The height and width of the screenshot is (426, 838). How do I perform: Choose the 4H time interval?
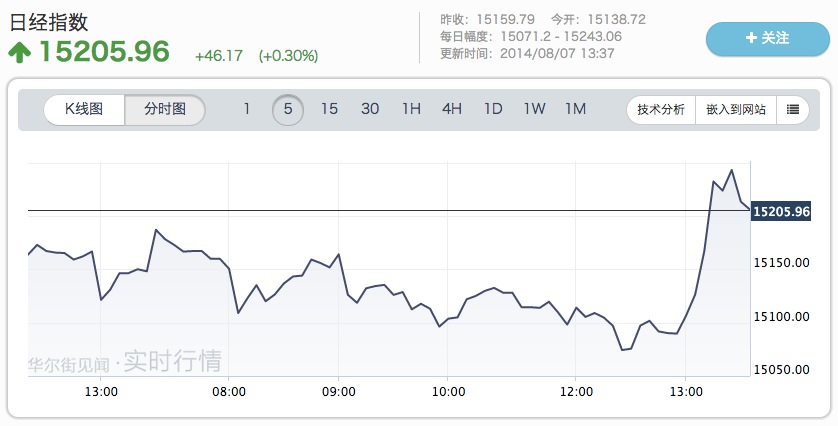(452, 110)
